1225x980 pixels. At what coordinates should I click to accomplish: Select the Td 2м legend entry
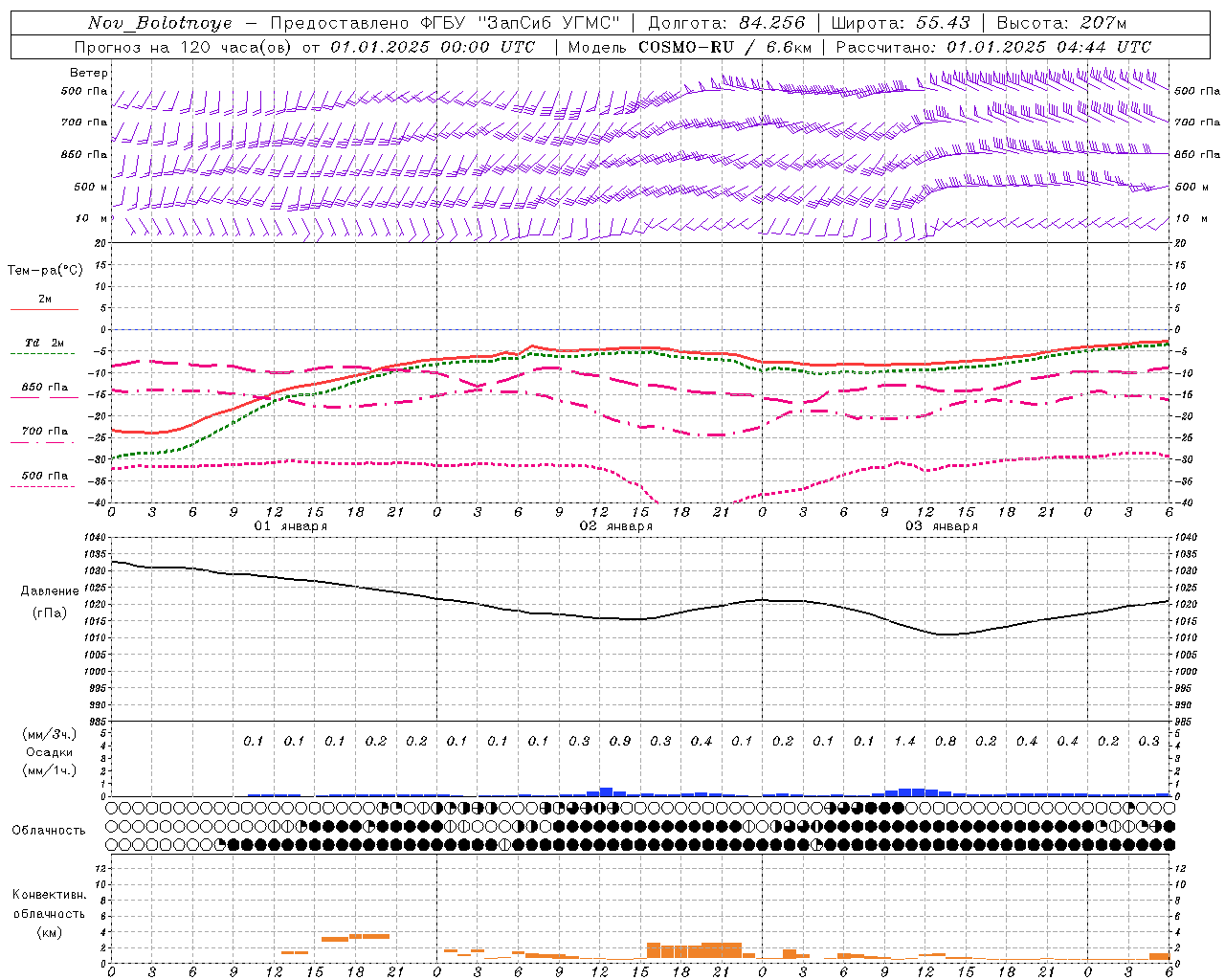(45, 343)
